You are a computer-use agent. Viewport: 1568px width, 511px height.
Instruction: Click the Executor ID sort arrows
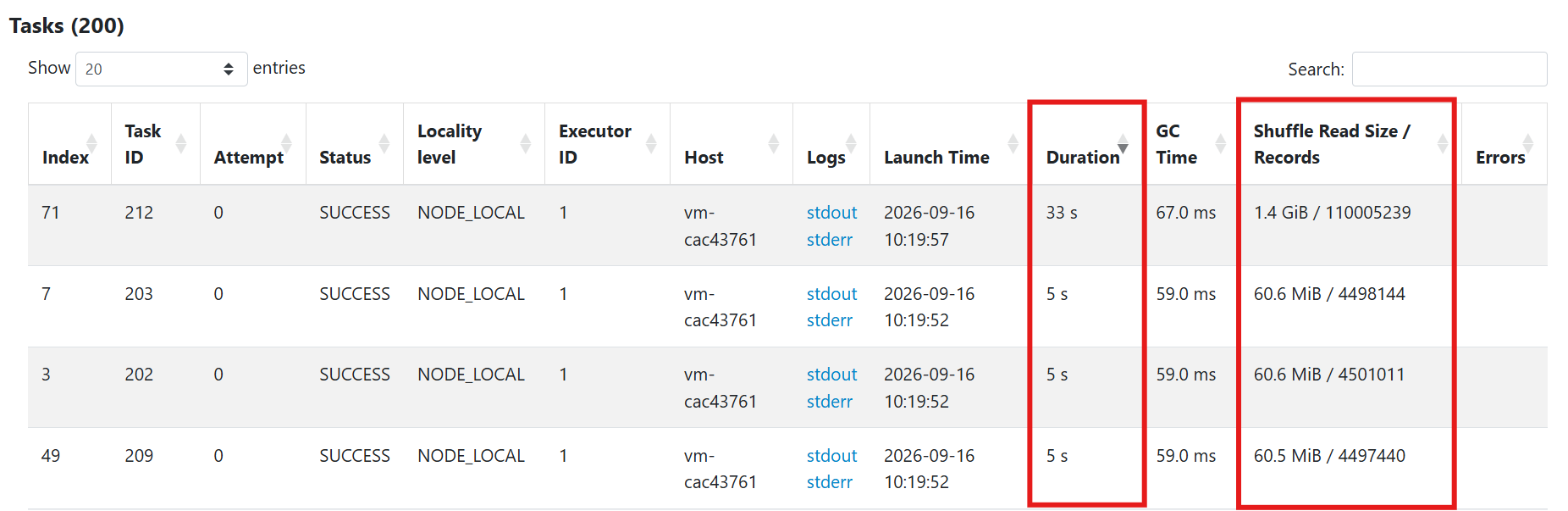tap(651, 144)
